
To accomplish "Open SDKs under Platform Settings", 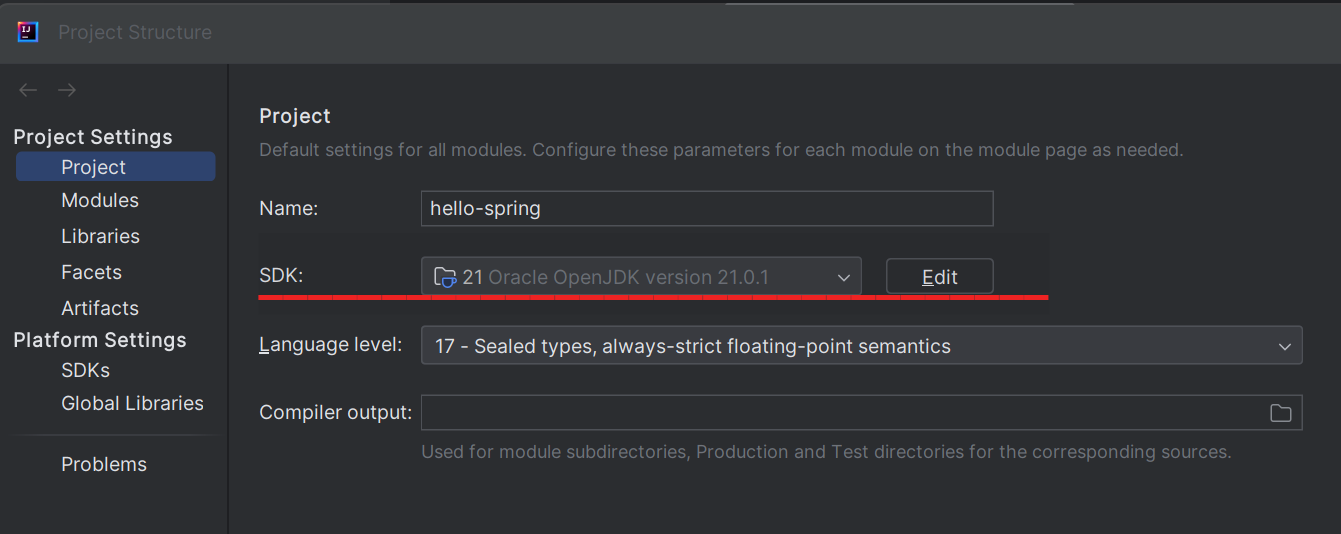I will coord(85,370).
